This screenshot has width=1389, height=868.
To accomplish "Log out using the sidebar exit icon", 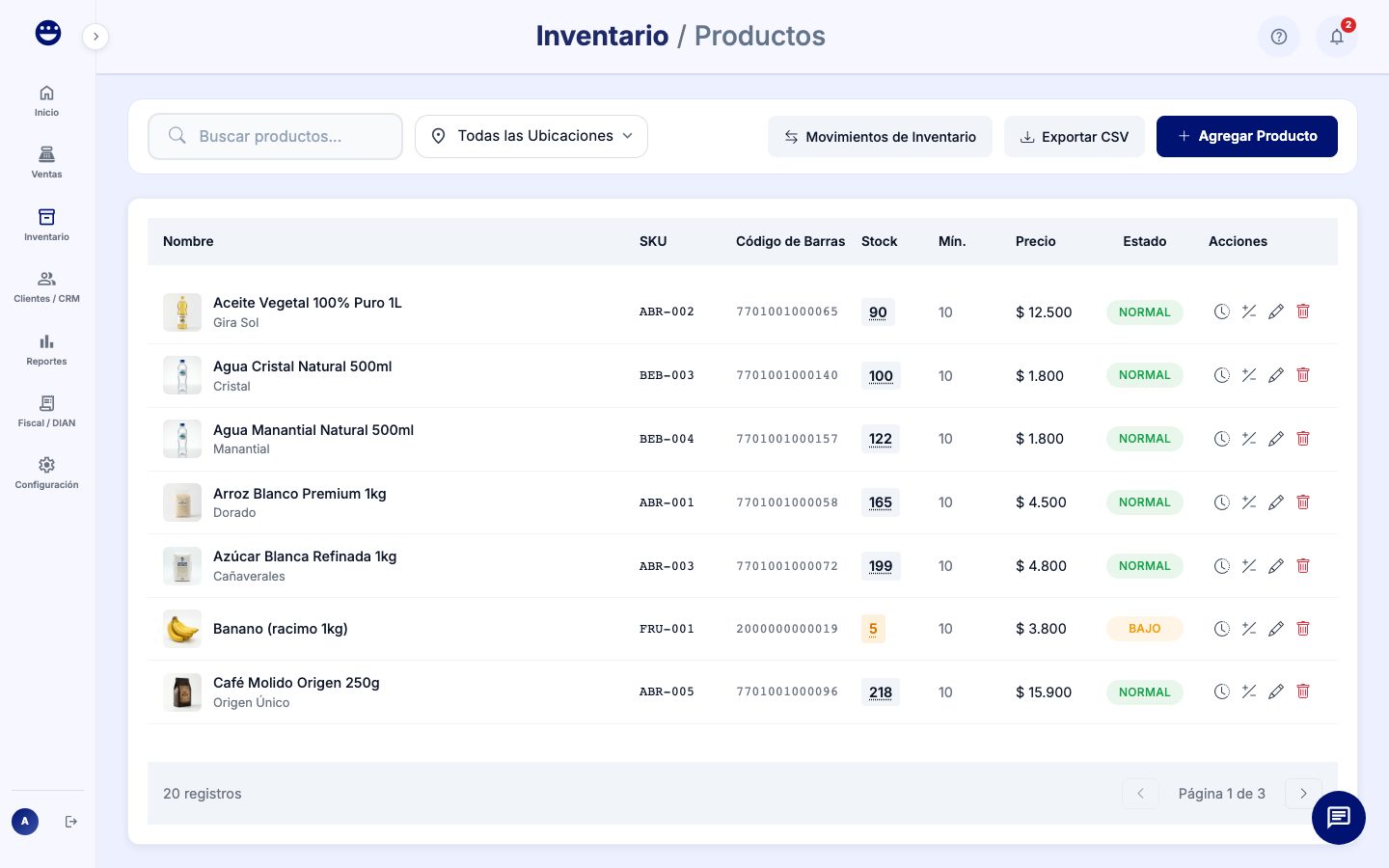I will pos(71,822).
